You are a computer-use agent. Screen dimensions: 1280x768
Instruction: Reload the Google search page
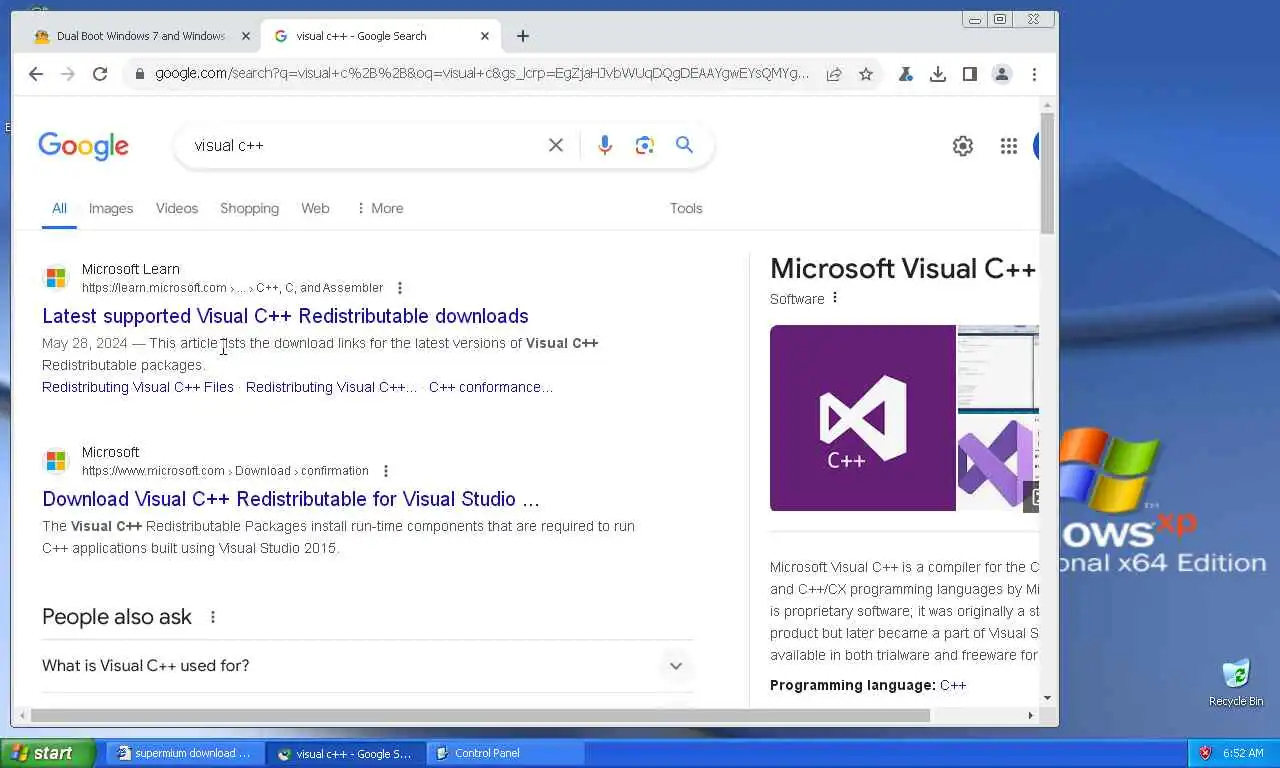click(x=100, y=74)
